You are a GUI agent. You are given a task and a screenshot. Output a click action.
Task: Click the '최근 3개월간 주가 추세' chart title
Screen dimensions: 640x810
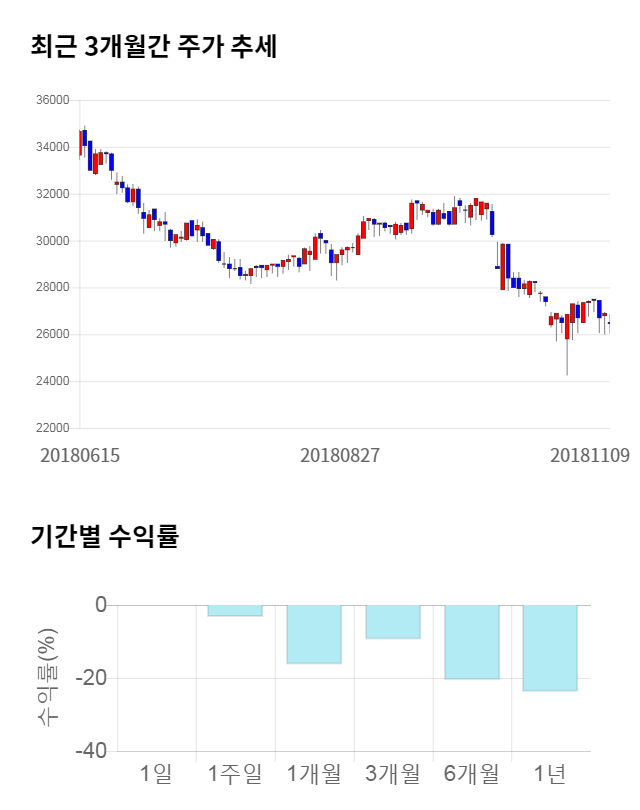153,47
